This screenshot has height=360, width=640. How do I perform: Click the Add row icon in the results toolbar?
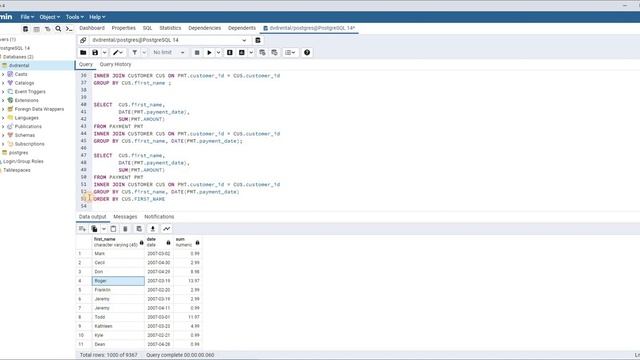(x=82, y=229)
